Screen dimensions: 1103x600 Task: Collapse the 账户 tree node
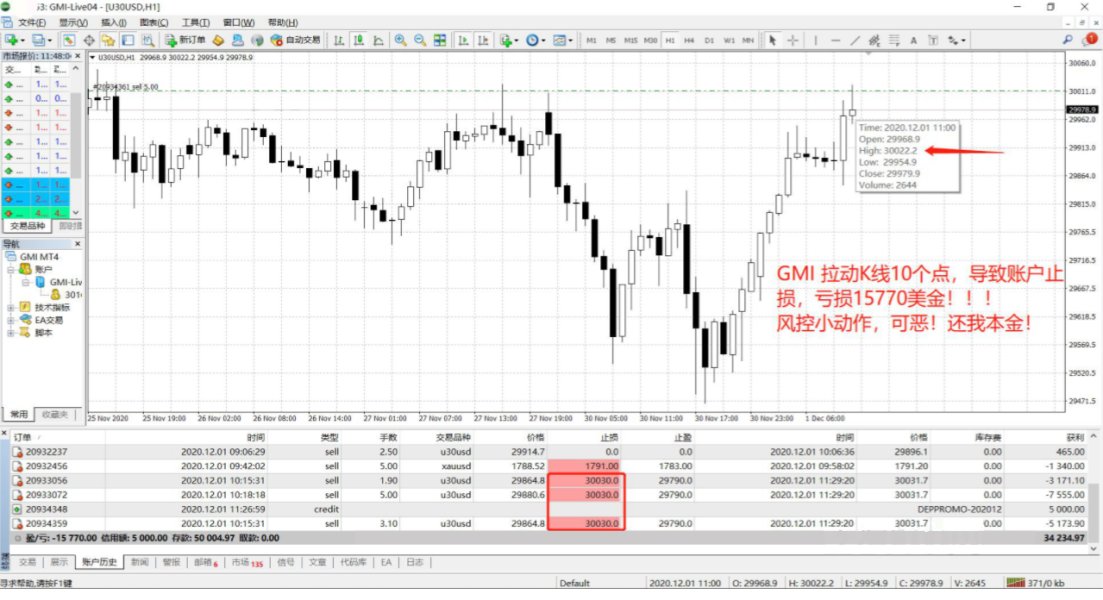[11, 269]
